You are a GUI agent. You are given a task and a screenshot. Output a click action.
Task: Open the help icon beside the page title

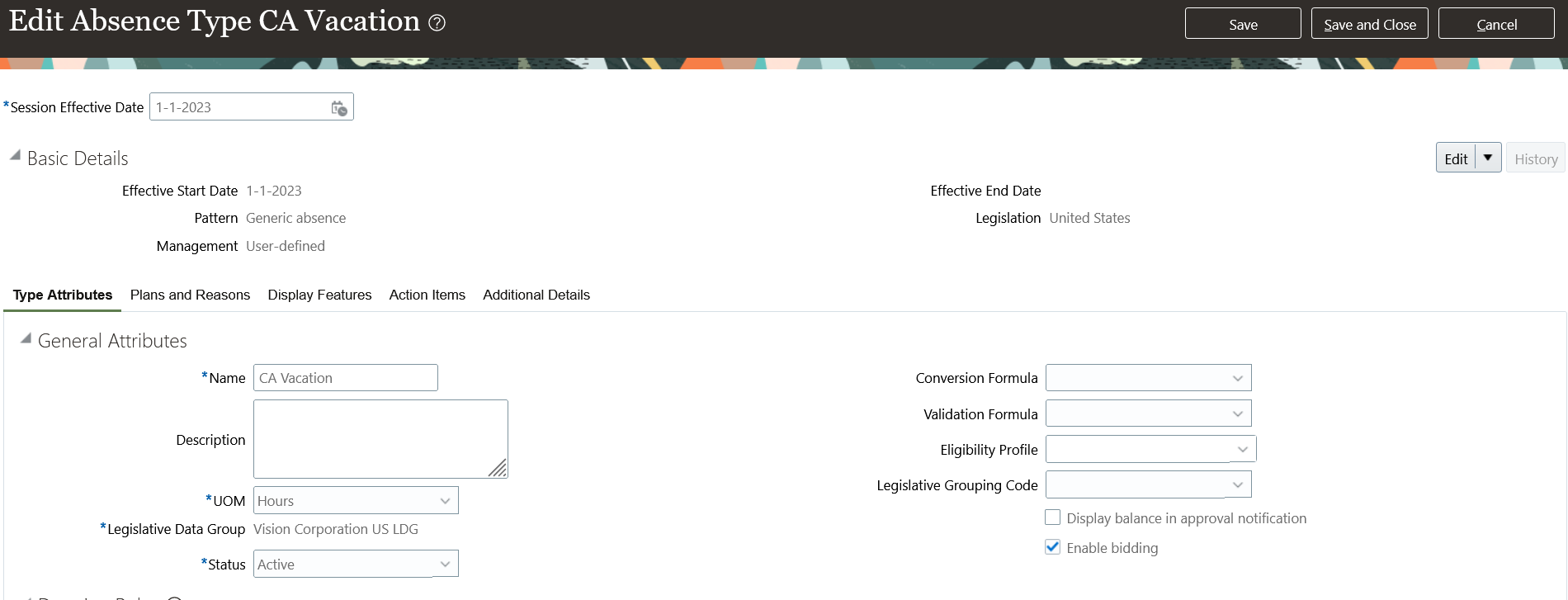click(437, 23)
